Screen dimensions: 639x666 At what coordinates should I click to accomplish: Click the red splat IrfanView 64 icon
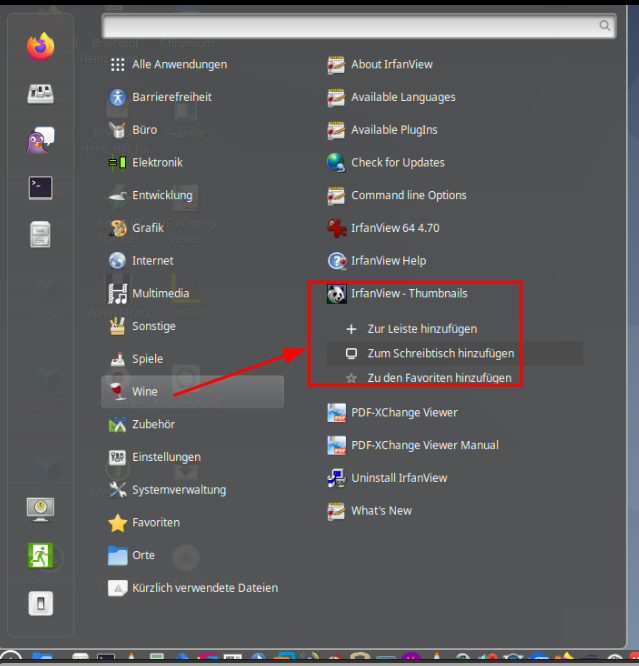[x=336, y=228]
